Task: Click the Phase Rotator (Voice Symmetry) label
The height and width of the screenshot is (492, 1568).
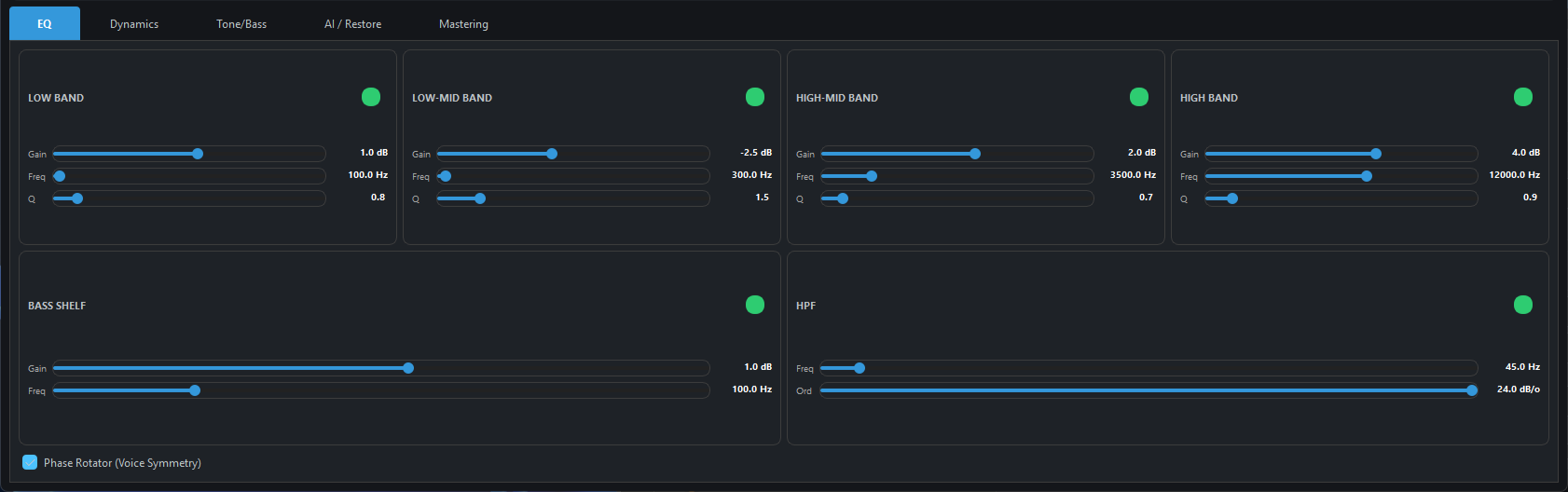Action: [x=122, y=463]
